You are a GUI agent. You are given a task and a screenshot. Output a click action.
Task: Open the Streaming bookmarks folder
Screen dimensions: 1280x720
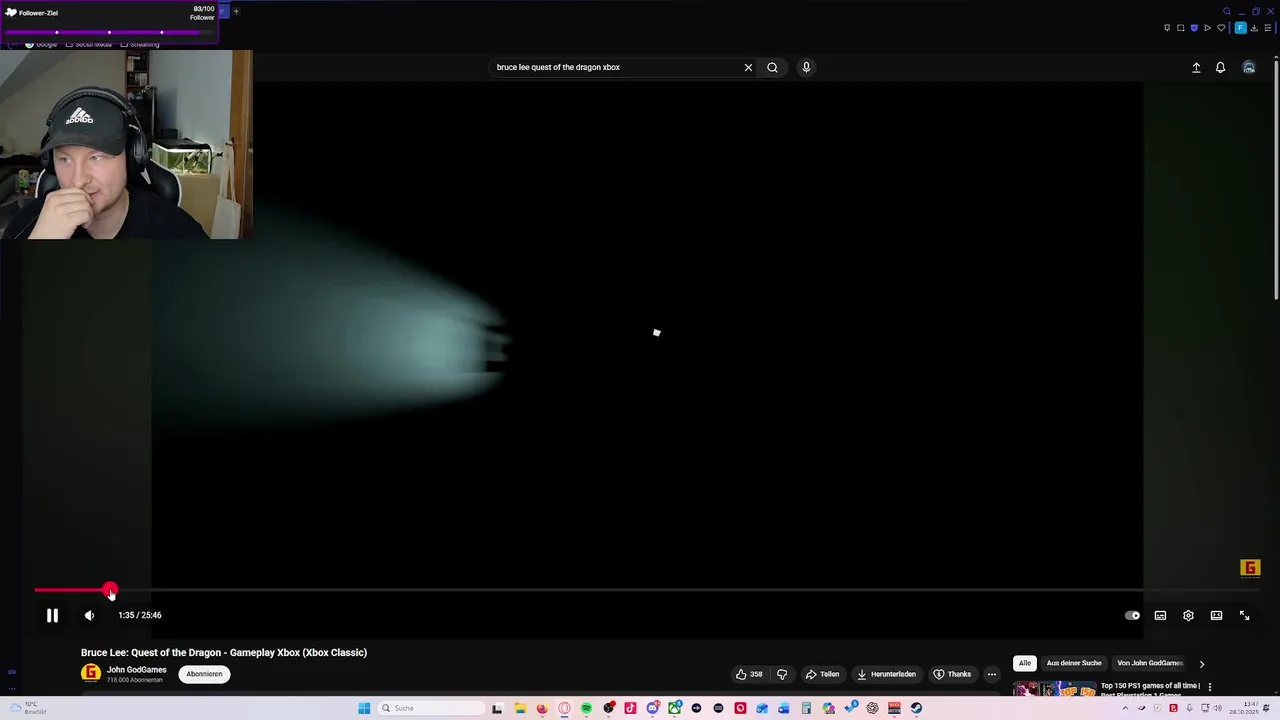(x=140, y=44)
